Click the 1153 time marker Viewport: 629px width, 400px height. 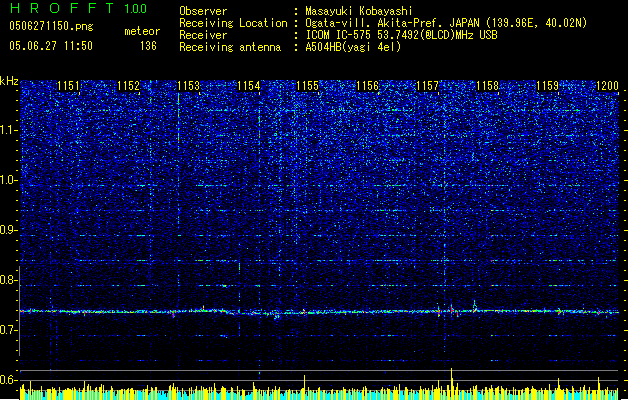[x=188, y=85]
